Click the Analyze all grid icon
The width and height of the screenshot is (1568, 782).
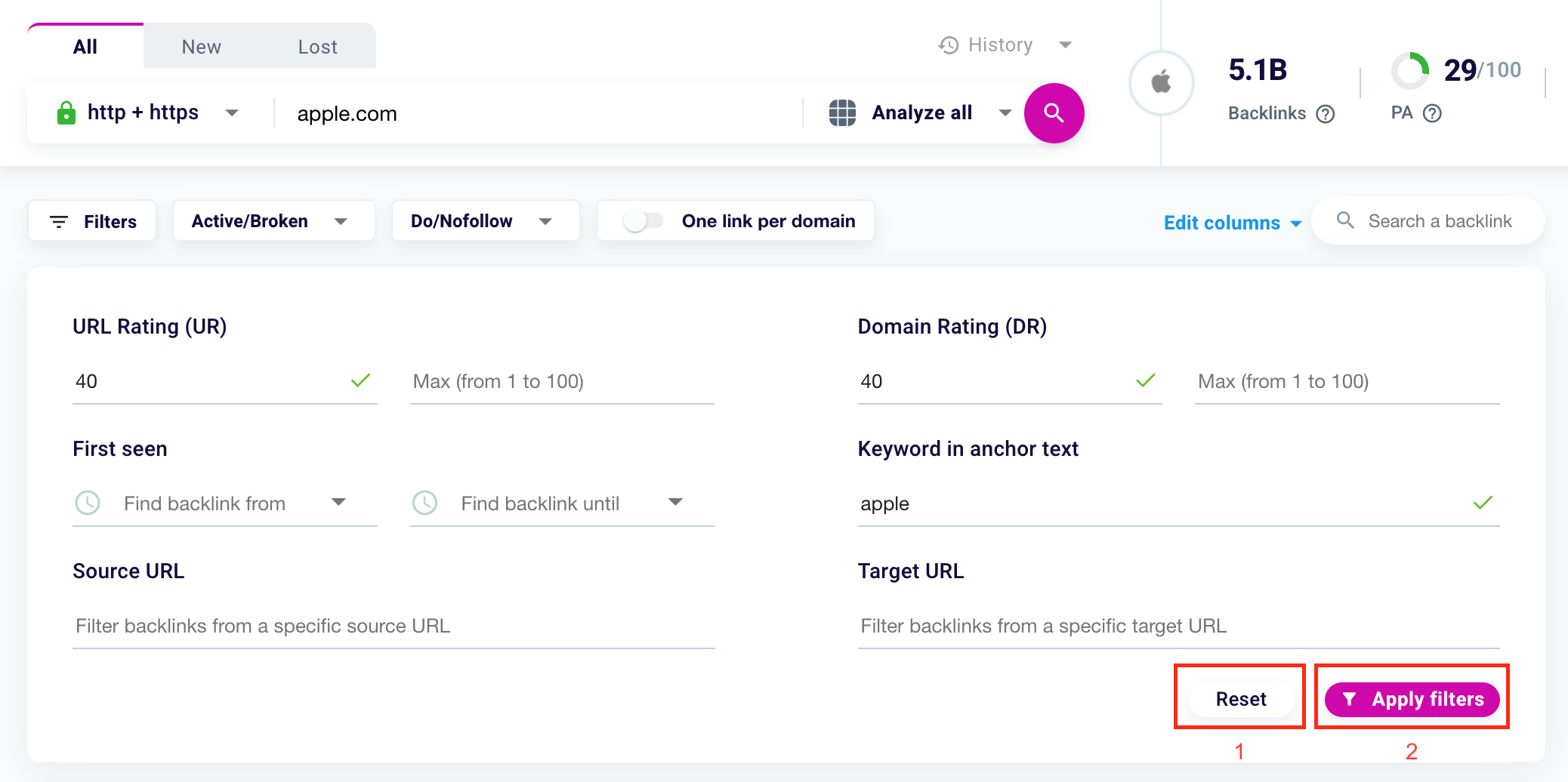[842, 113]
